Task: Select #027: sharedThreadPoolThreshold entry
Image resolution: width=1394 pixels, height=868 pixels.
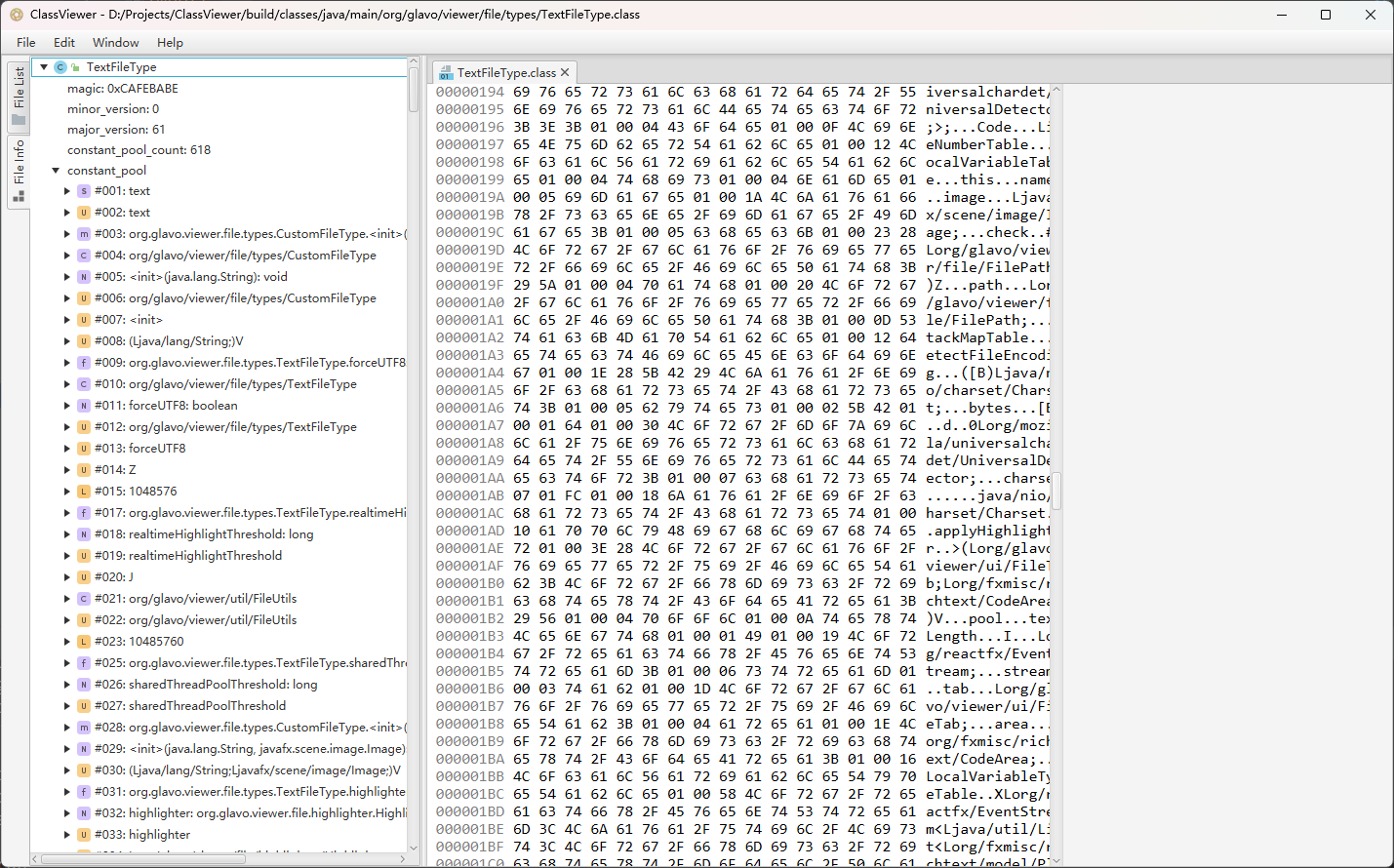Action: click(x=219, y=706)
